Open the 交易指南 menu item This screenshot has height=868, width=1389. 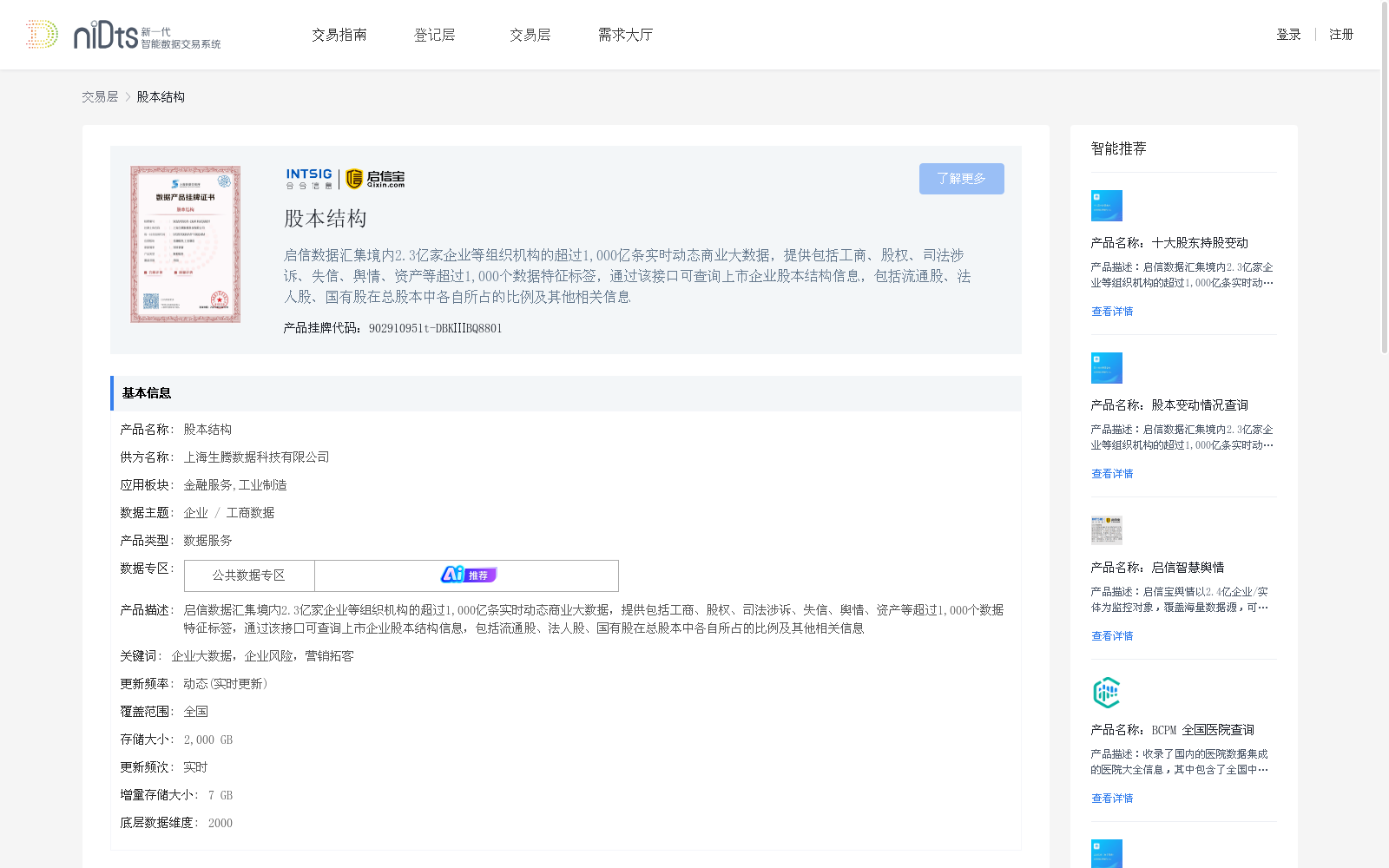click(x=339, y=35)
